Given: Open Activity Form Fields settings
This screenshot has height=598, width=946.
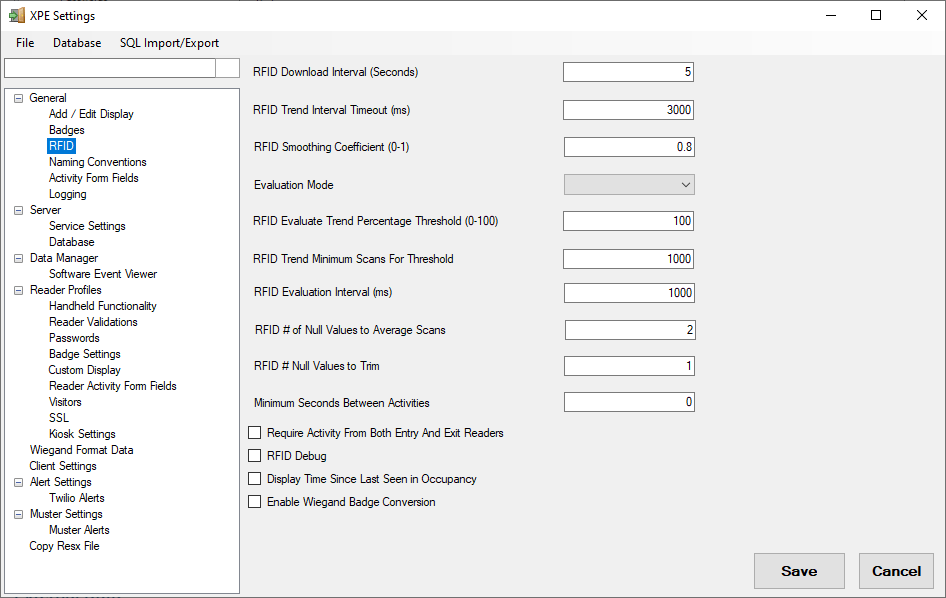Looking at the screenshot, I should coord(94,178).
